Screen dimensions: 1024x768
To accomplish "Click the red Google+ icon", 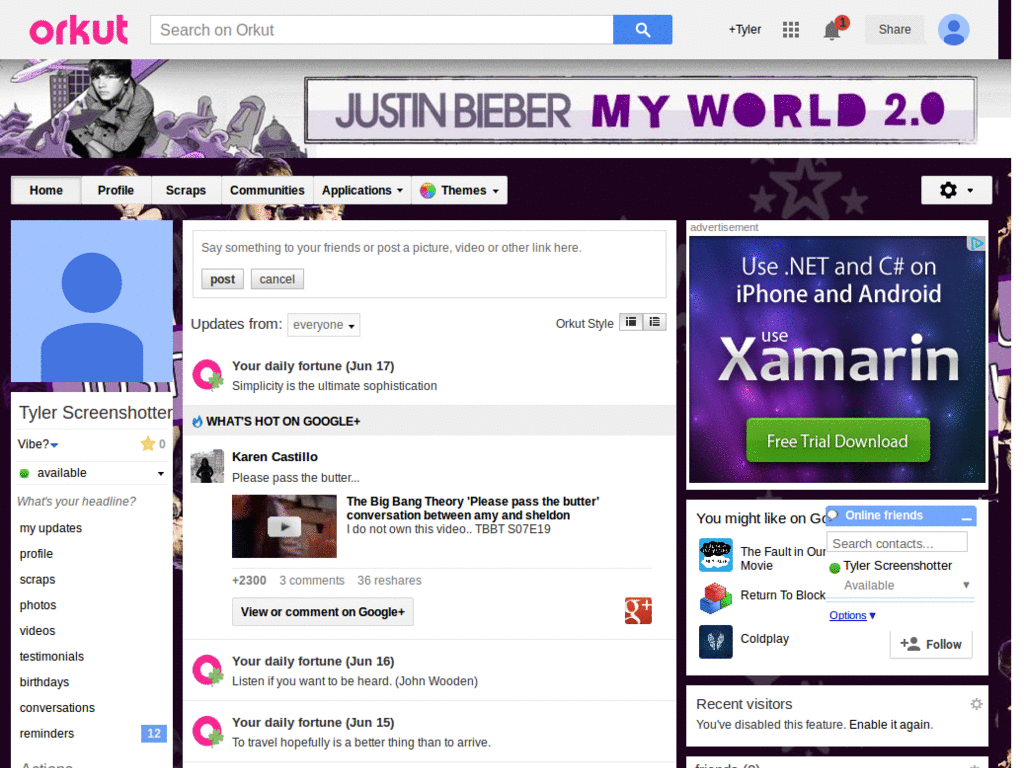I will [x=638, y=611].
